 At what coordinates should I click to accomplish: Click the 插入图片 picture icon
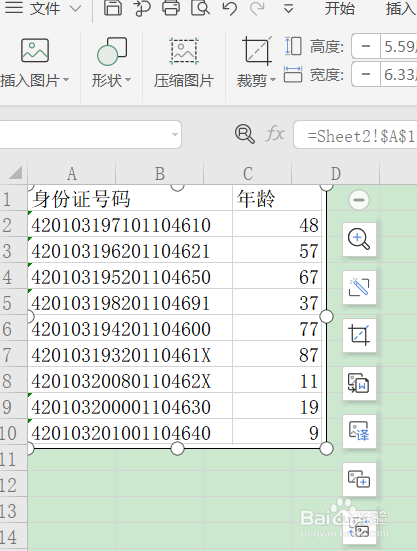35,50
